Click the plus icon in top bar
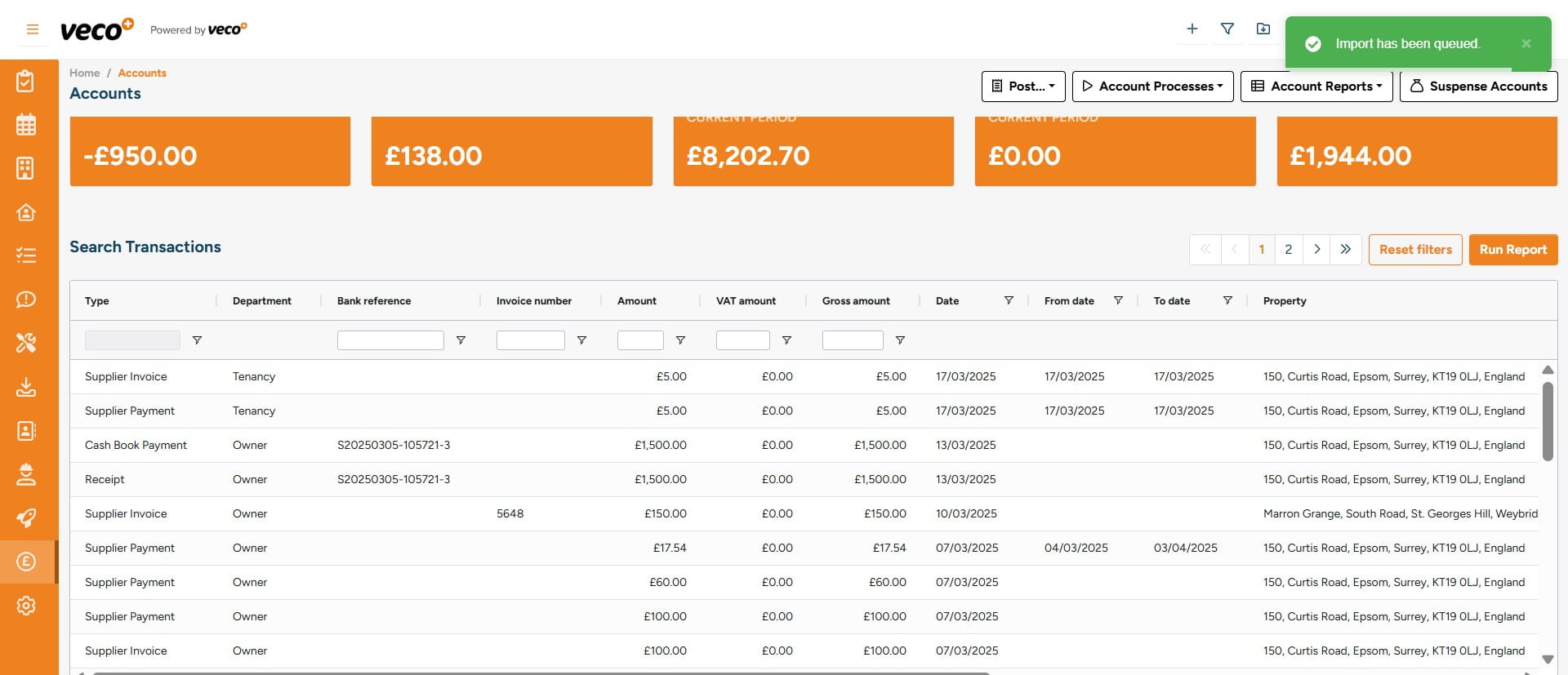Viewport: 1568px width, 675px height. 1192,29
